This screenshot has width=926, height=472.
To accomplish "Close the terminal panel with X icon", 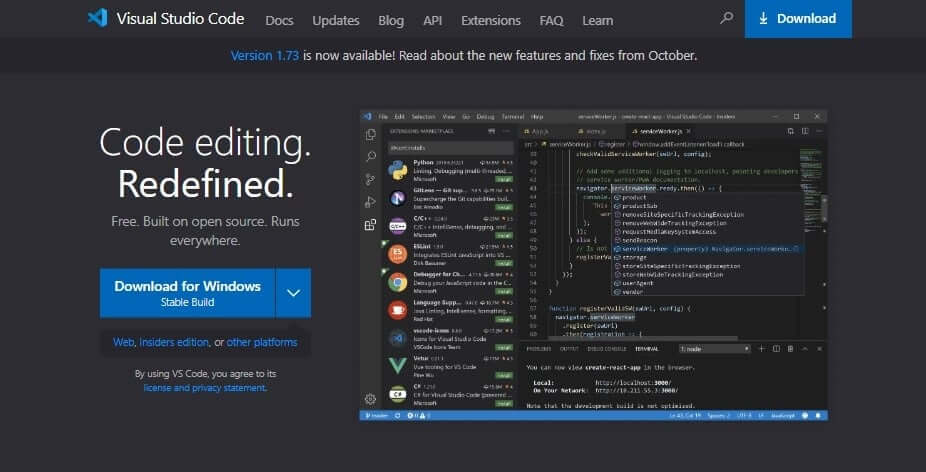I will point(819,349).
